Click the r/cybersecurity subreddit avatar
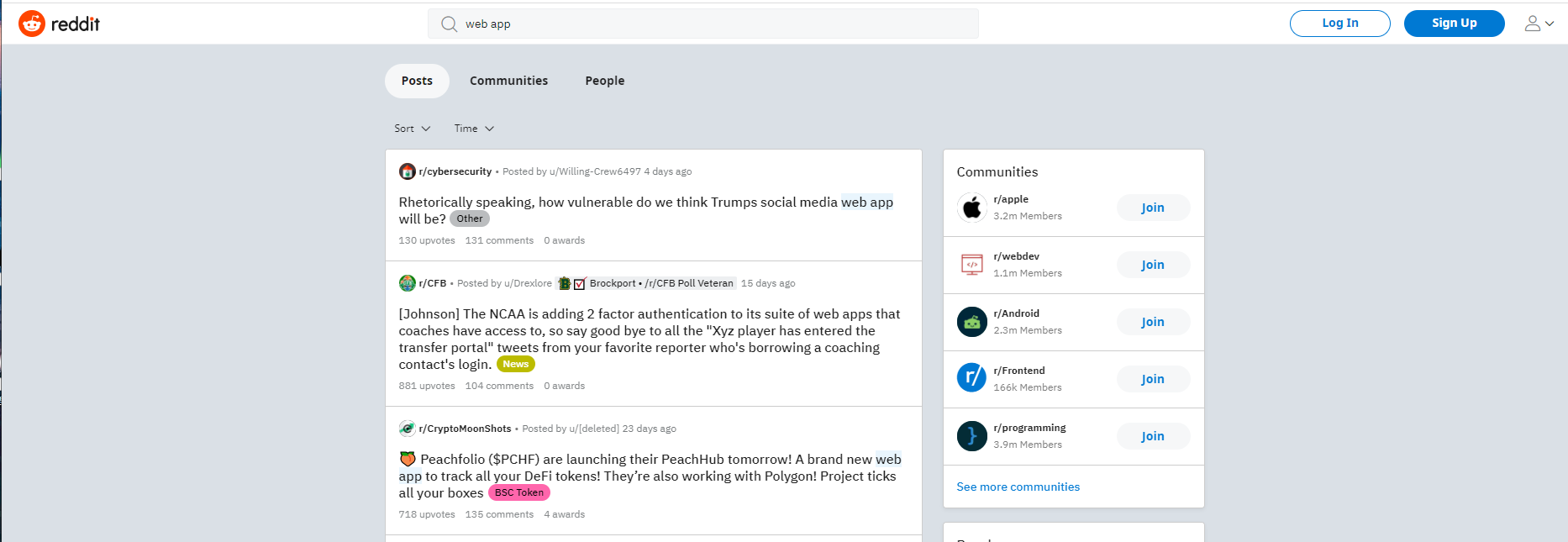 [407, 171]
